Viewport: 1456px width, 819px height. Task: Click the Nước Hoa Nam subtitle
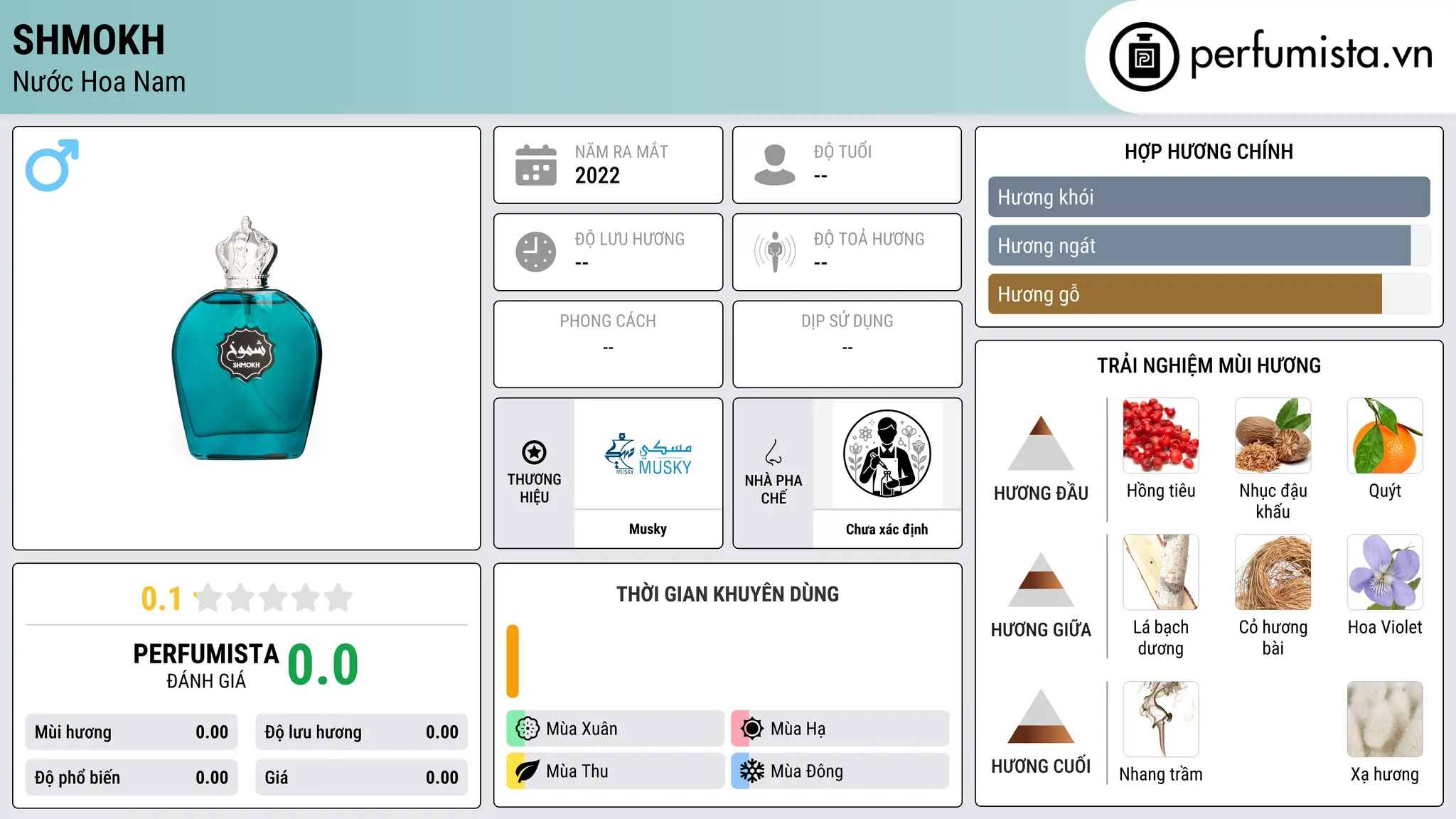click(99, 82)
